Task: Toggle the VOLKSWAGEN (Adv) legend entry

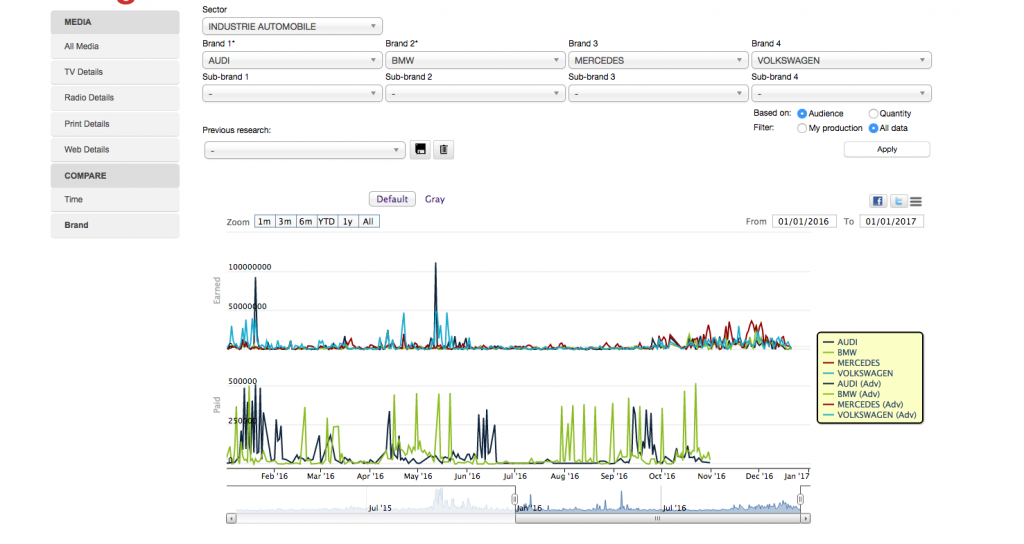Action: (870, 415)
